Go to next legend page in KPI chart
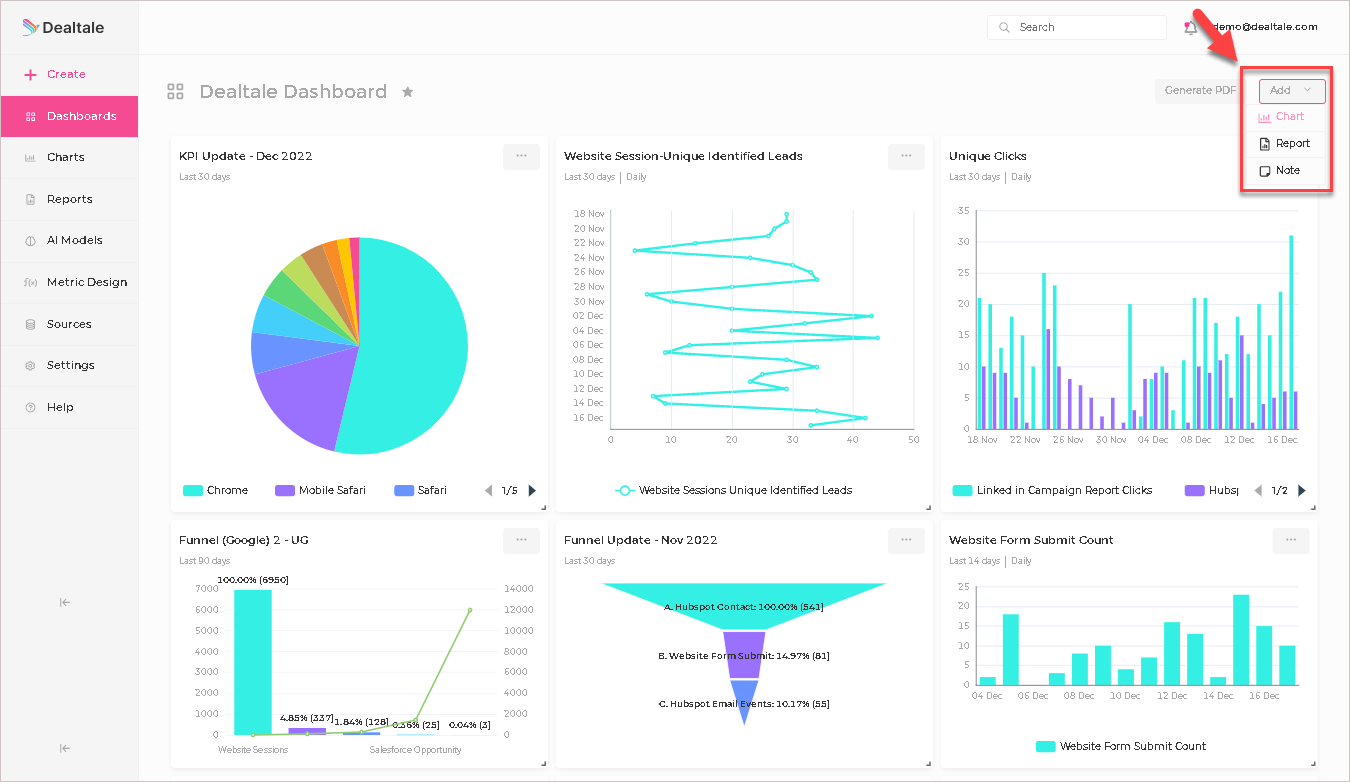 click(532, 490)
